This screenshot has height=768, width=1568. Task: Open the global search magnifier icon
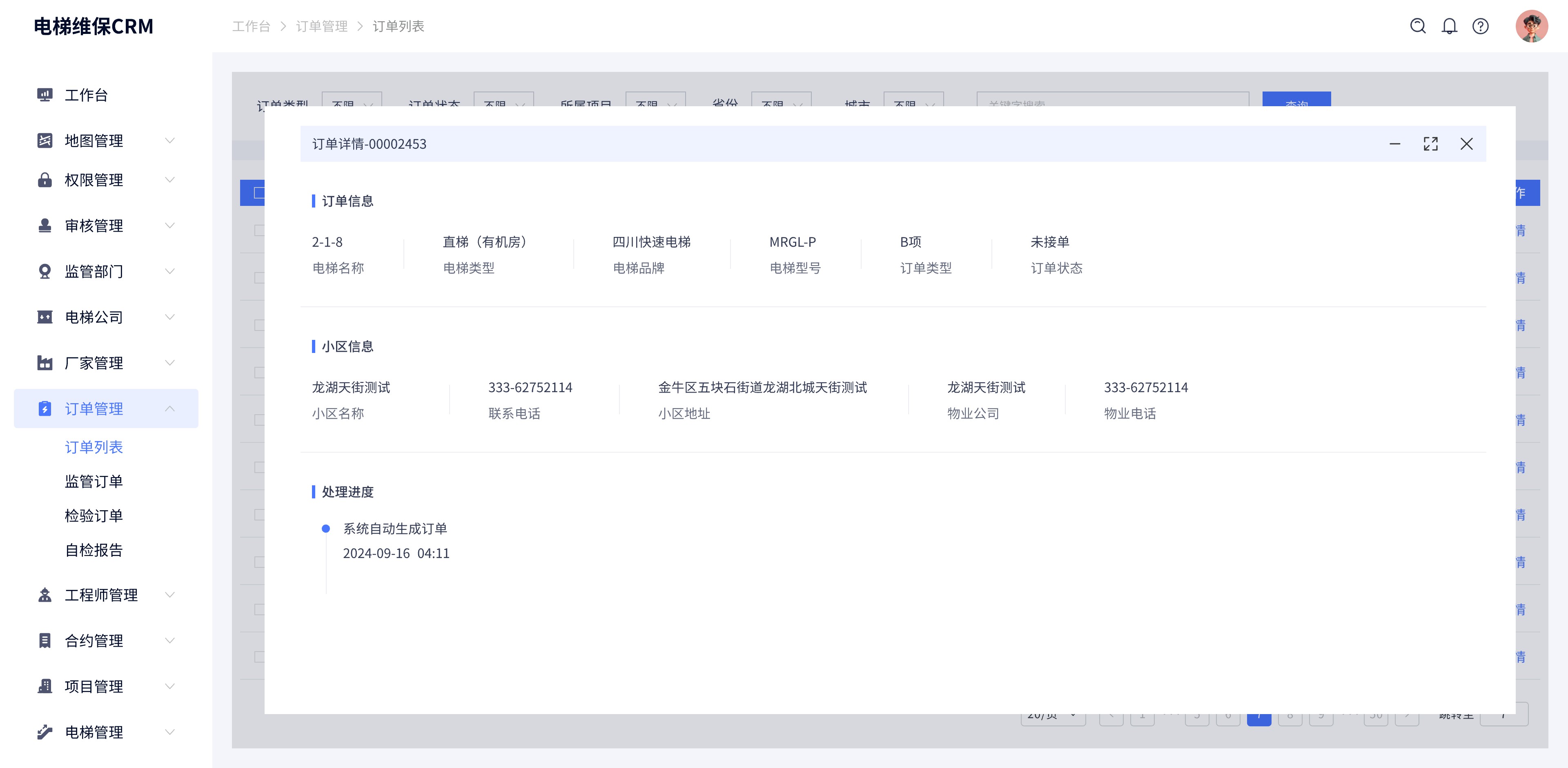pyautogui.click(x=1418, y=26)
